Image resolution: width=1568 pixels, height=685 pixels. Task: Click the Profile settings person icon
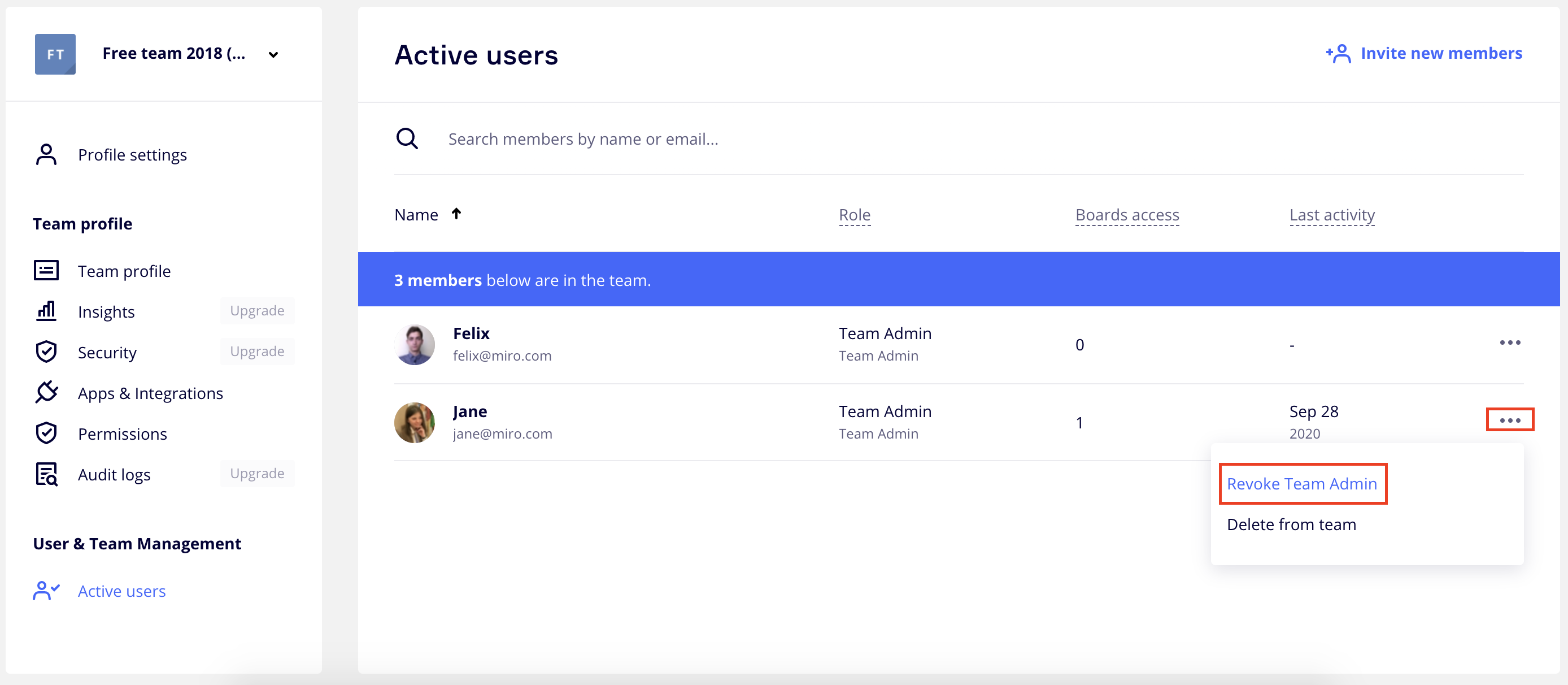point(46,155)
